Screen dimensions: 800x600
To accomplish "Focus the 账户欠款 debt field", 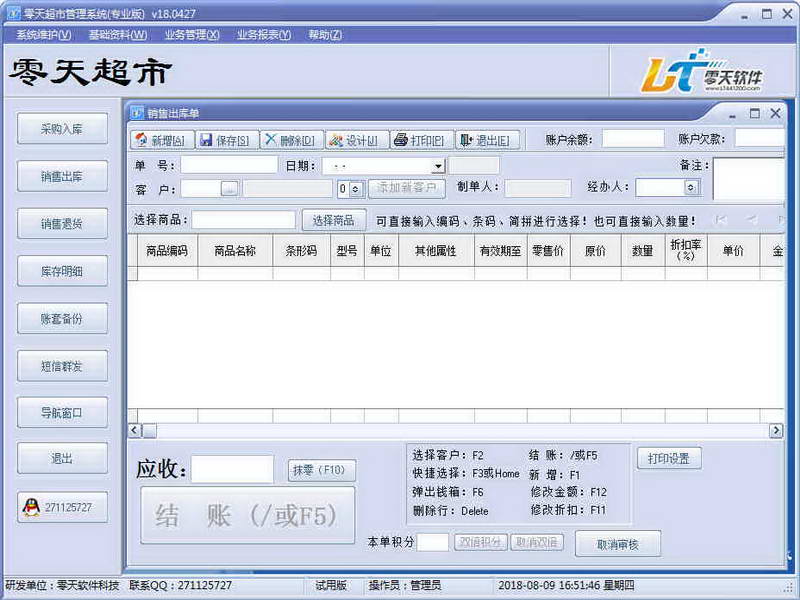I will tap(759, 139).
